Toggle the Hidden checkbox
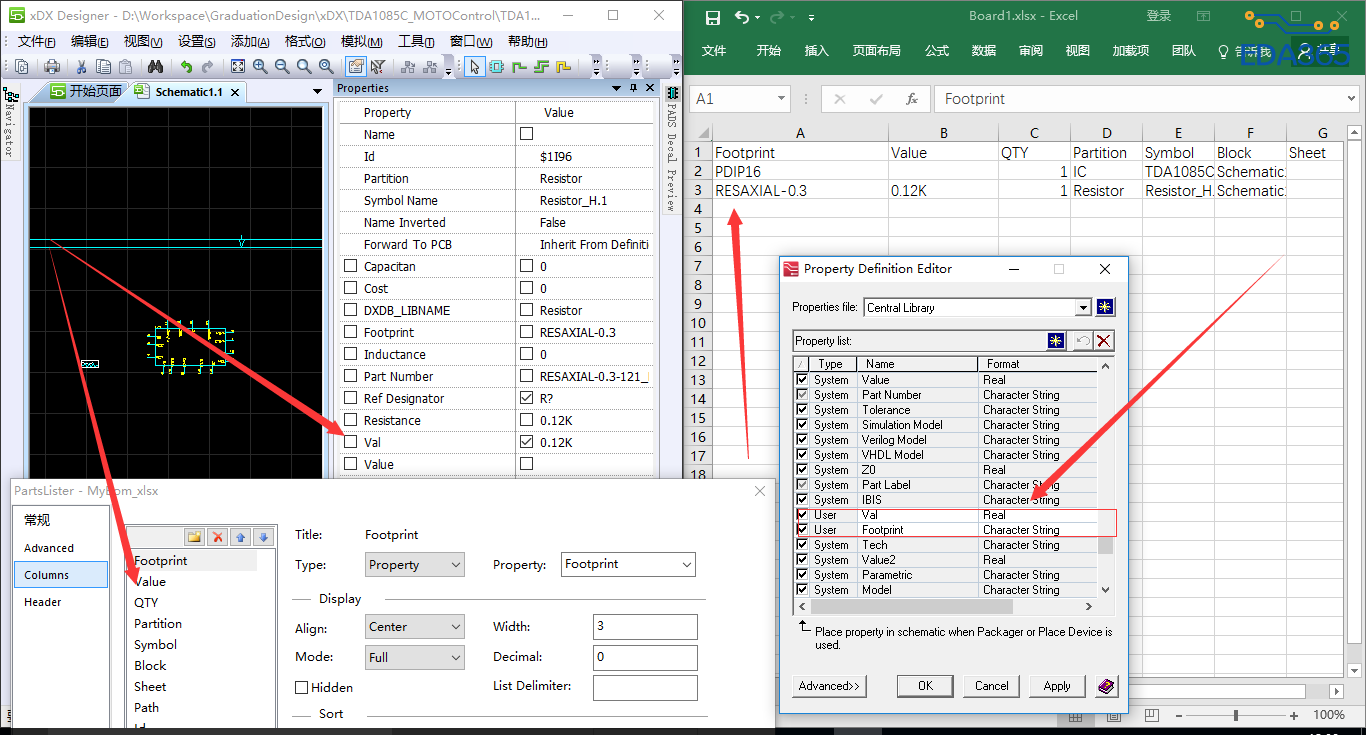 pos(302,688)
